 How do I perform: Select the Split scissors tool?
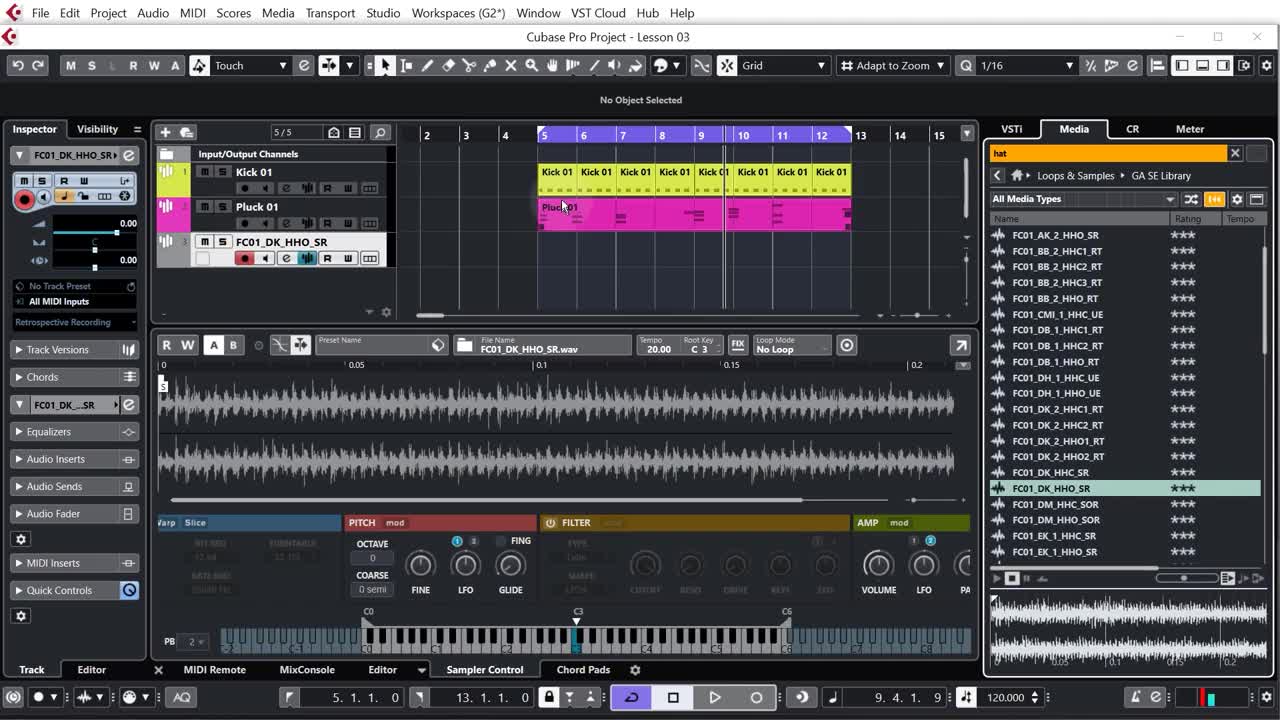coord(469,65)
